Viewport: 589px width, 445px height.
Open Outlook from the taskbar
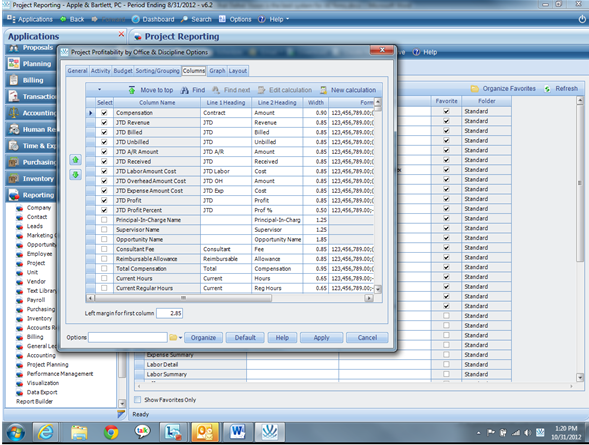click(x=205, y=432)
